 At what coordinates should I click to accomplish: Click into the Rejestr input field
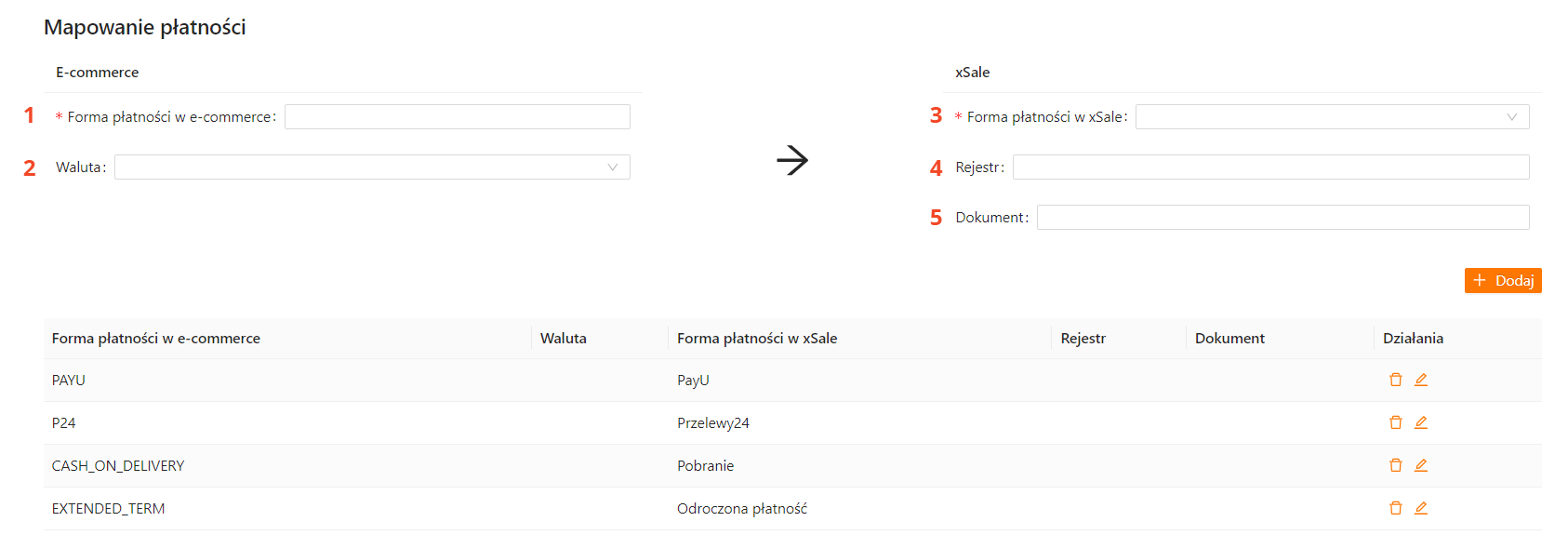click(x=1270, y=167)
